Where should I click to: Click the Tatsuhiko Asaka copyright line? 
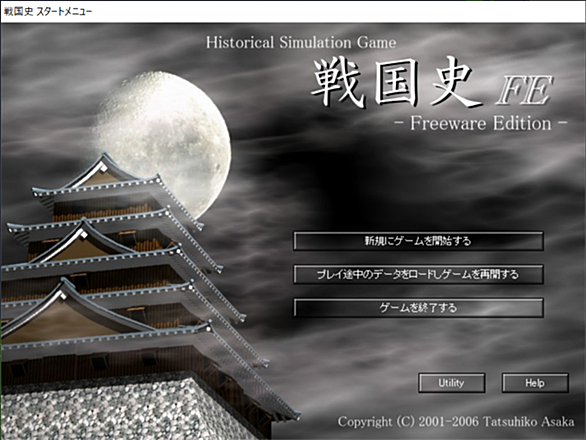coord(456,422)
